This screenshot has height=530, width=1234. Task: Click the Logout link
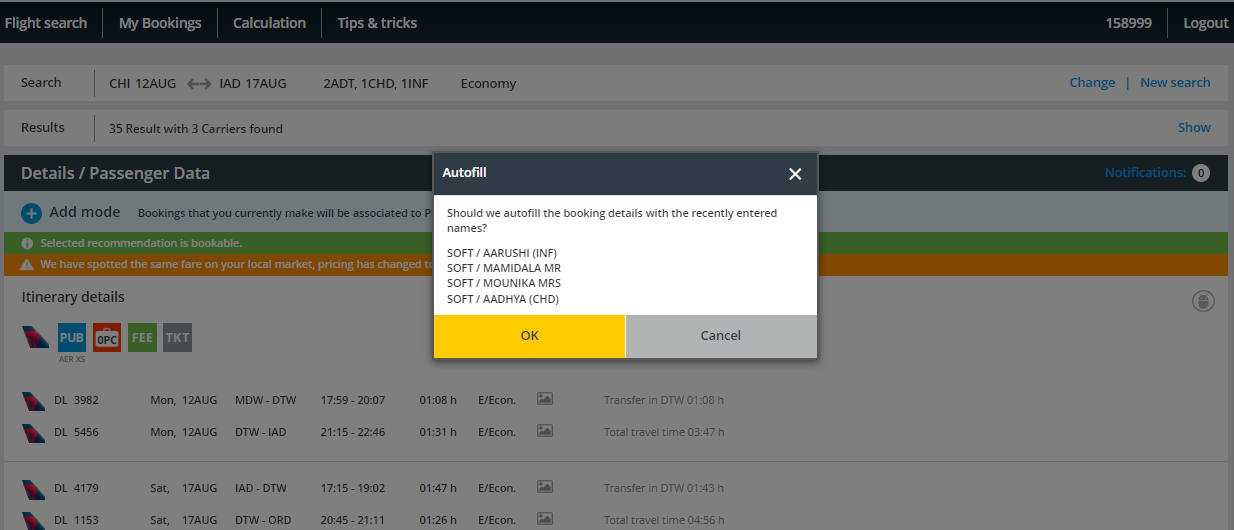1205,23
